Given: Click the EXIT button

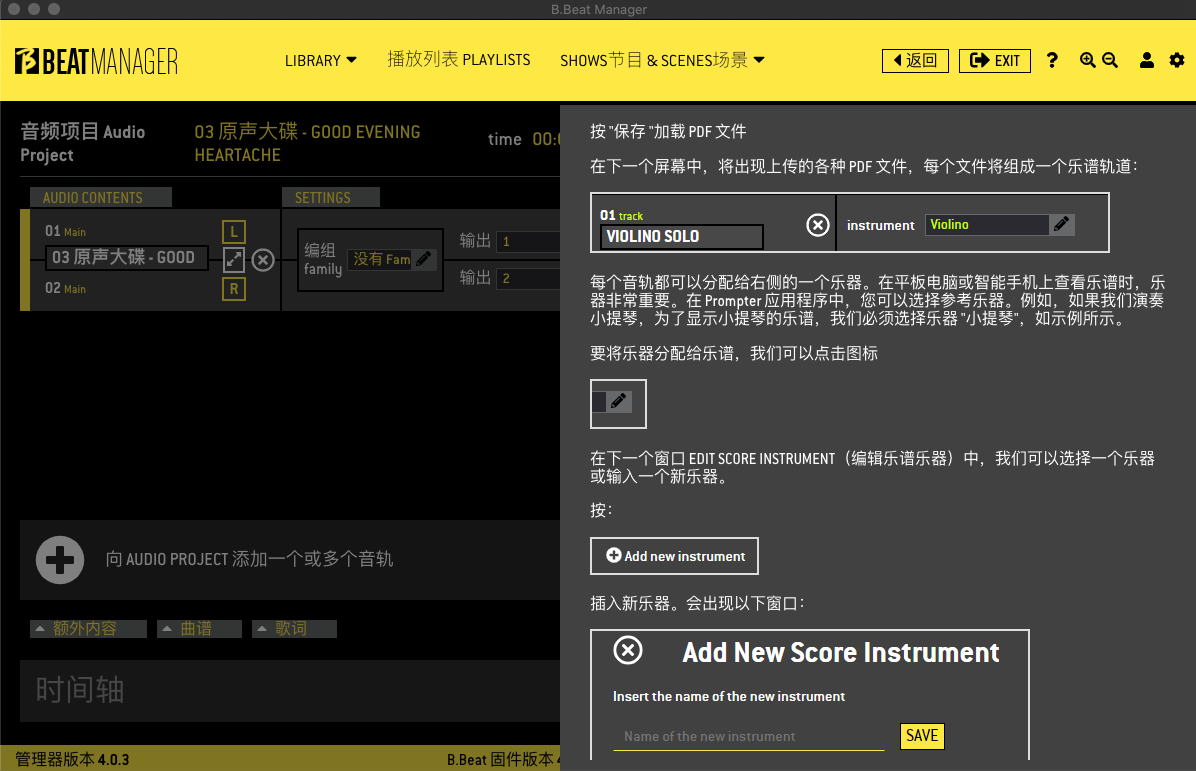Looking at the screenshot, I should pyautogui.click(x=995, y=60).
